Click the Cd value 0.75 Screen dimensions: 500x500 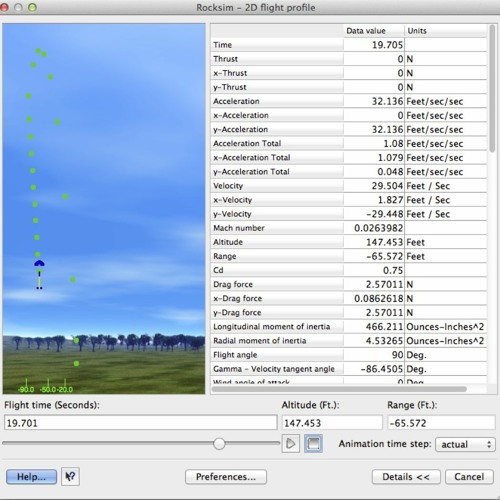click(x=393, y=270)
